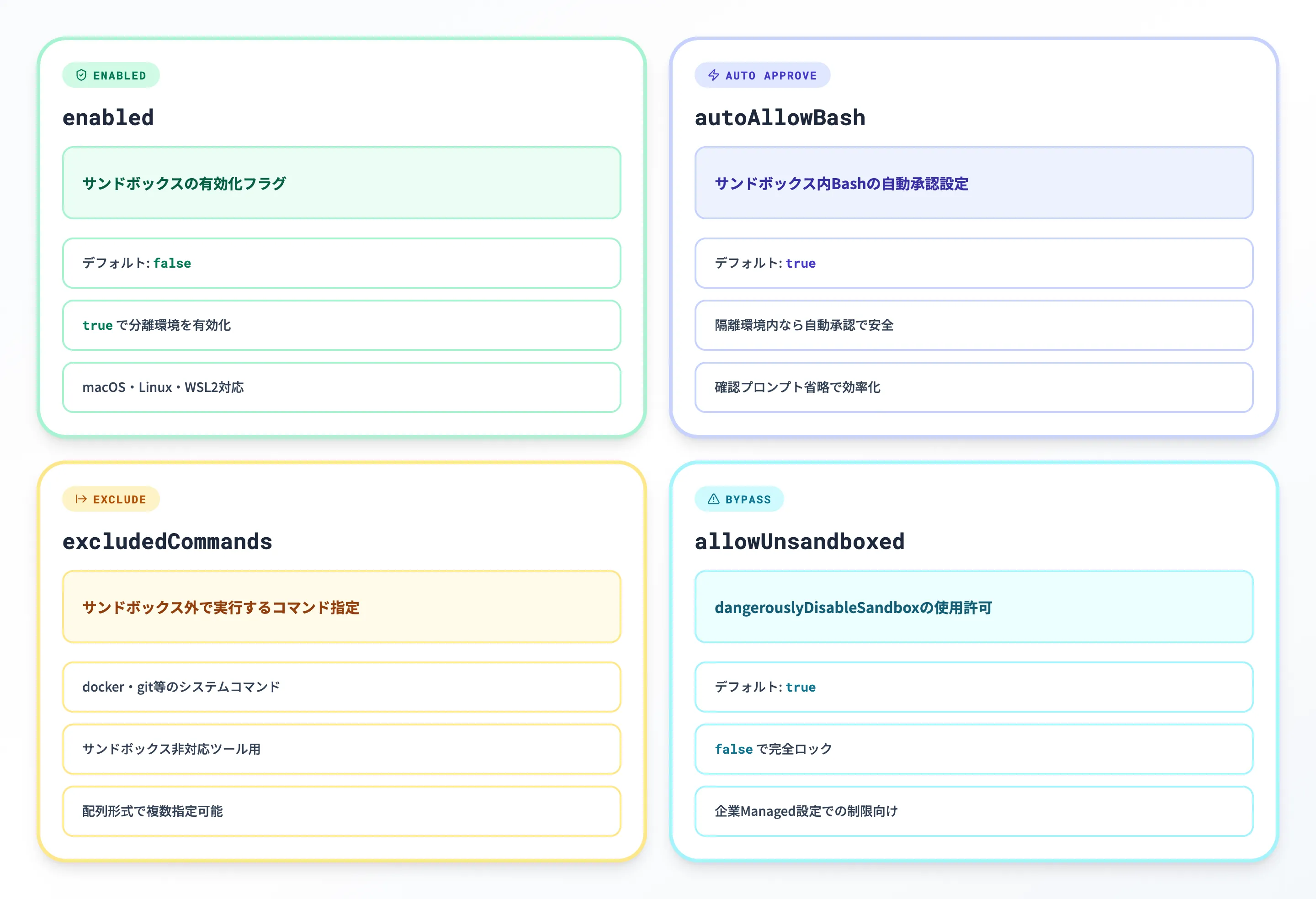Select the 'デフォルト: false' row
The image size is (1316, 899).
341,263
